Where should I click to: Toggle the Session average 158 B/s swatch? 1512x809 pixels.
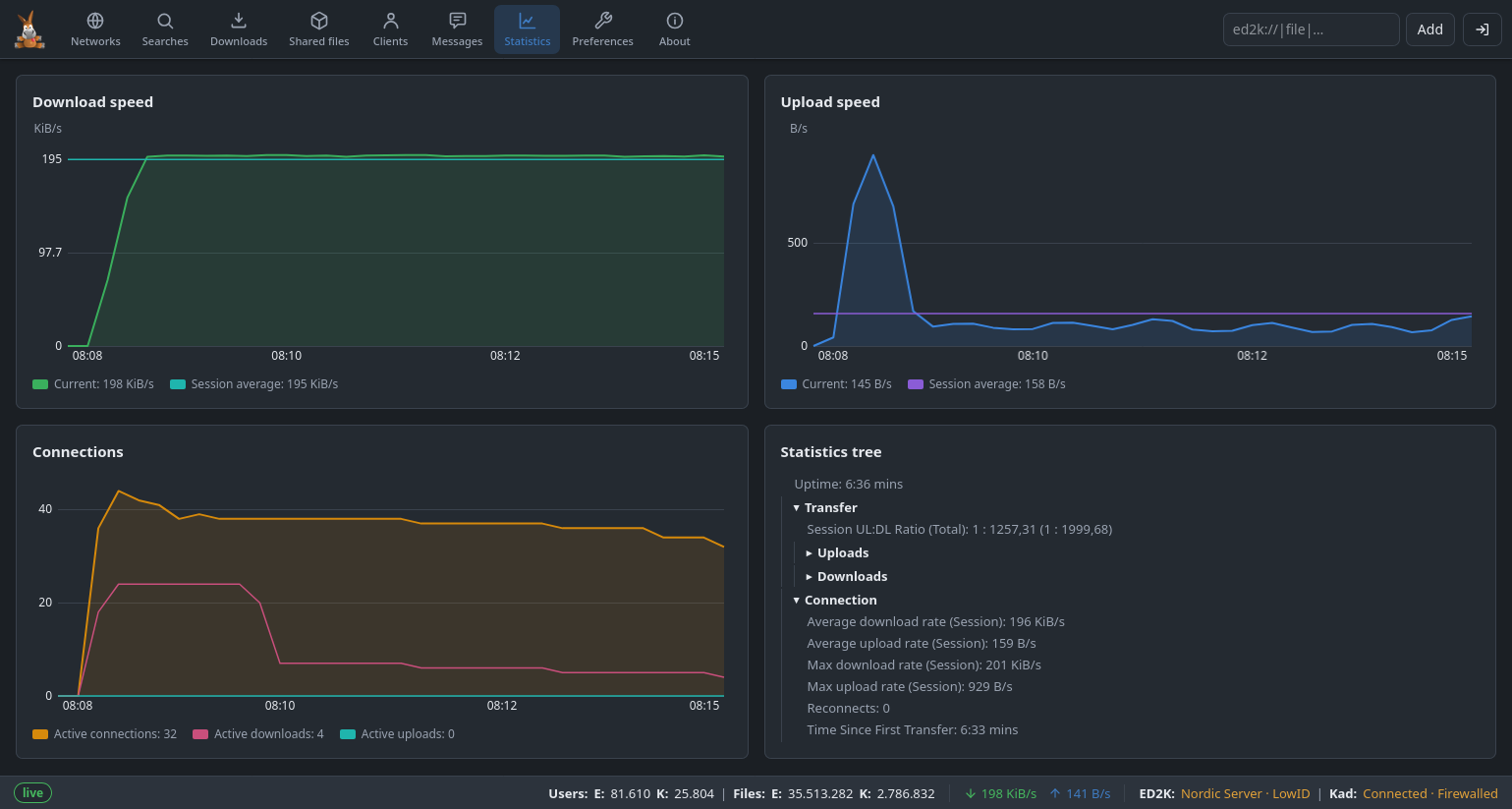click(916, 384)
